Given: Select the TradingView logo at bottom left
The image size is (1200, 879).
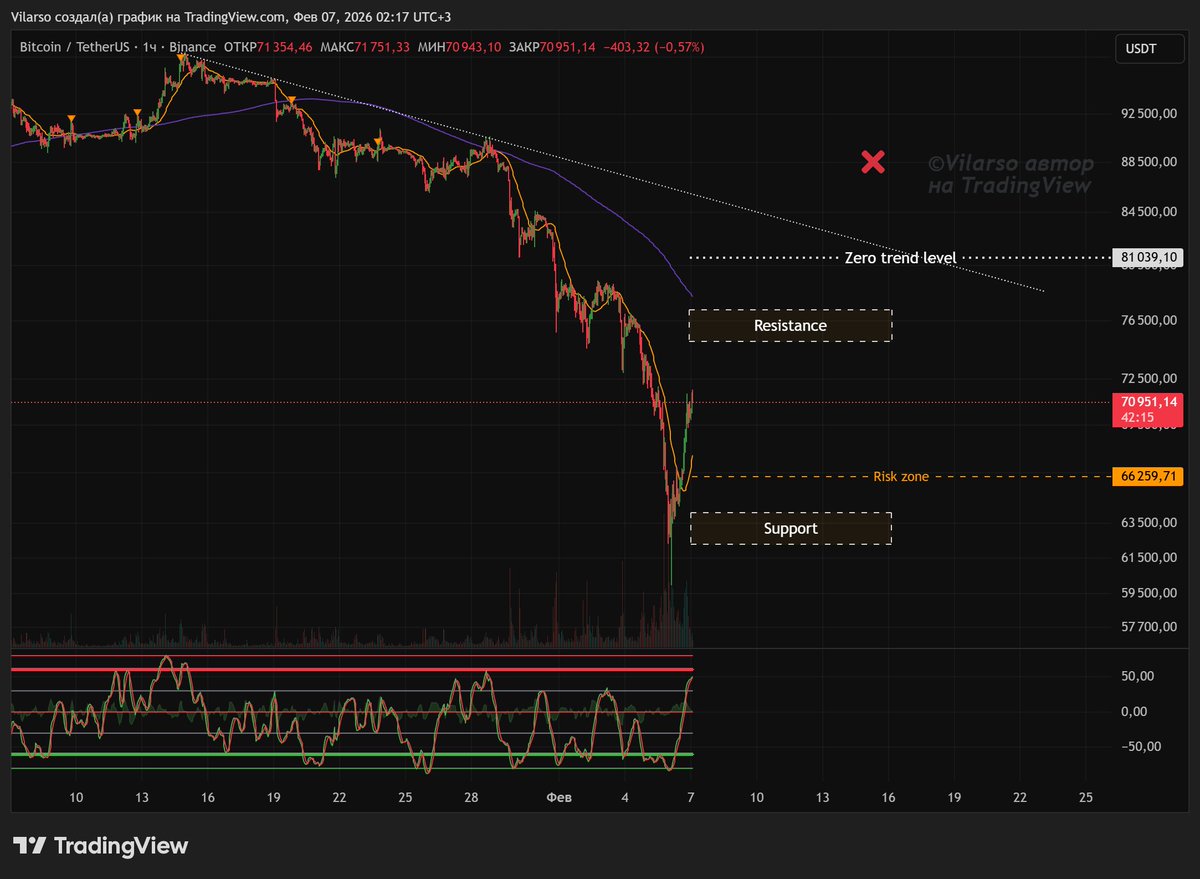Looking at the screenshot, I should coord(101,846).
